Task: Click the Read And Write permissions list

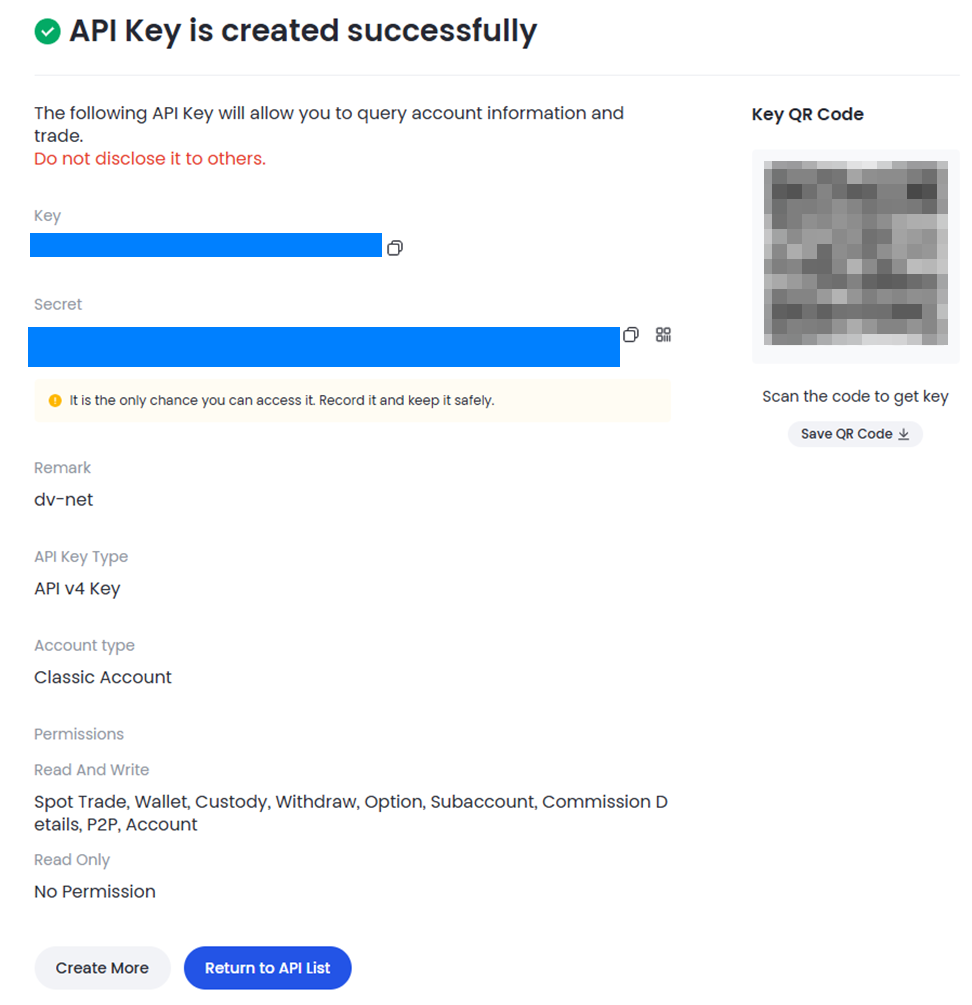Action: (x=350, y=813)
